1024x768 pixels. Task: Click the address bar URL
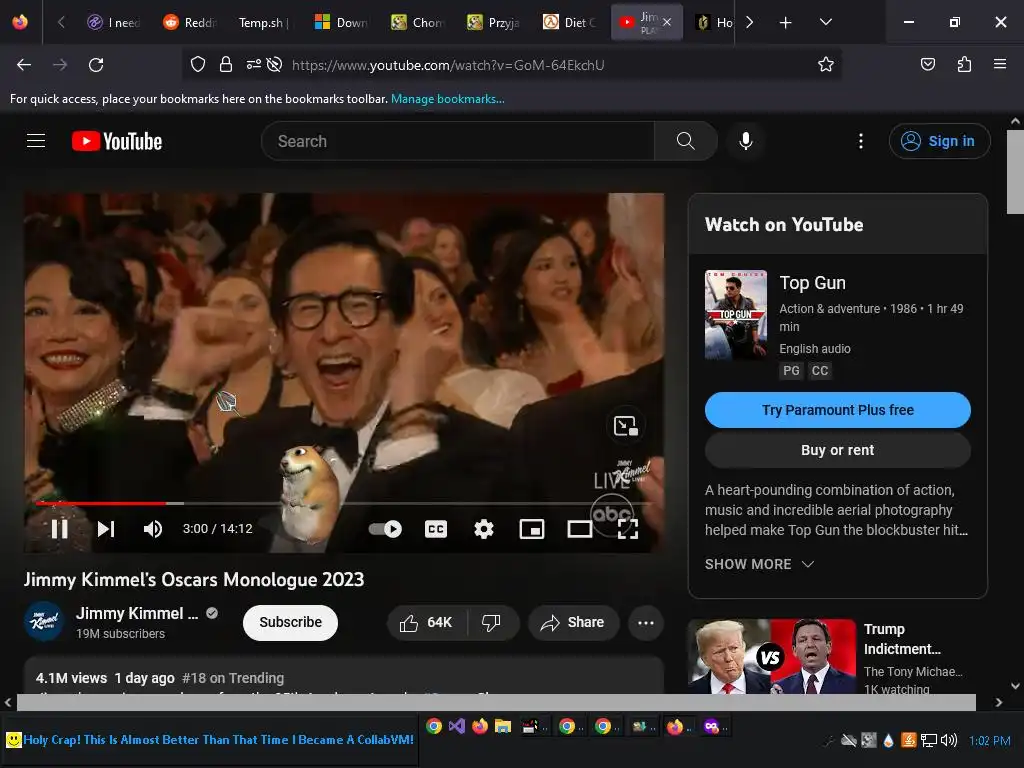pyautogui.click(x=448, y=65)
